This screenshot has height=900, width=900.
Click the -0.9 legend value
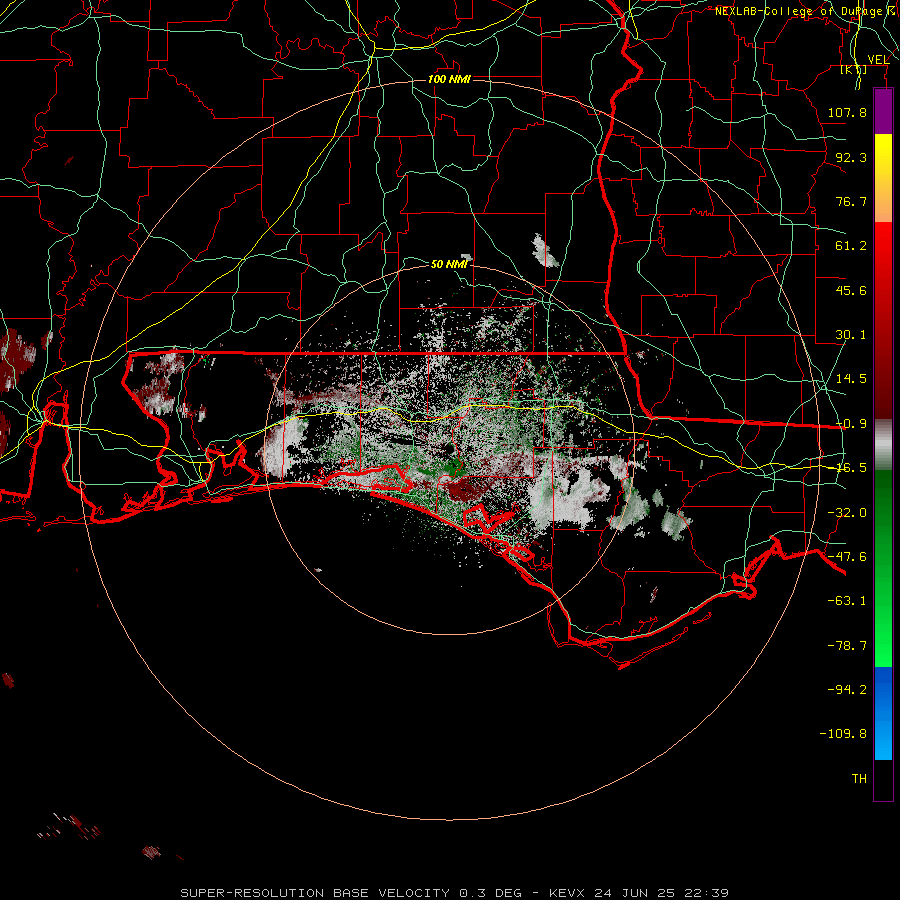pos(851,424)
